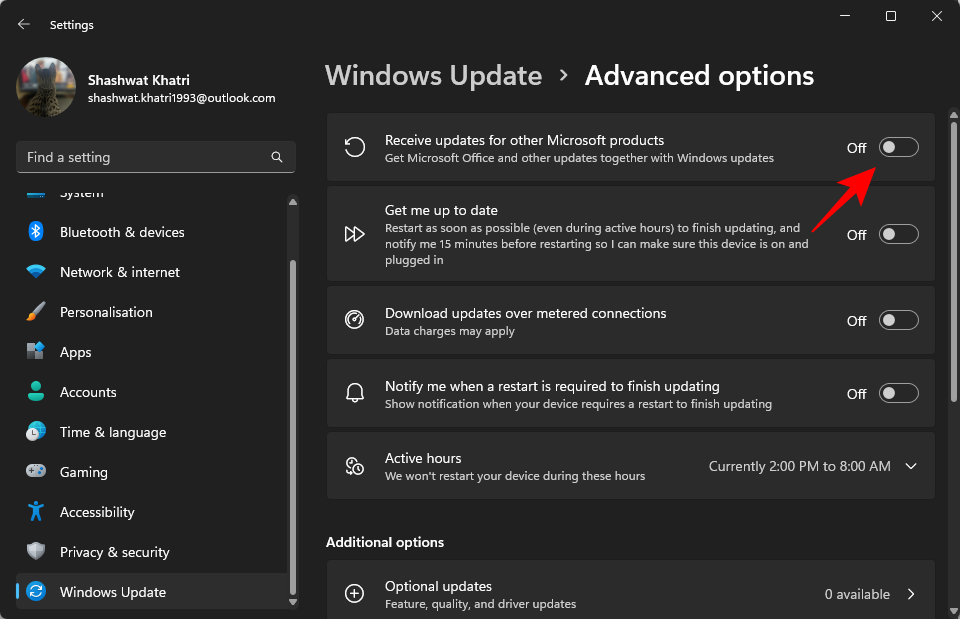Click the Bluetooth & devices icon
Viewport: 960px width, 619px height.
point(36,232)
